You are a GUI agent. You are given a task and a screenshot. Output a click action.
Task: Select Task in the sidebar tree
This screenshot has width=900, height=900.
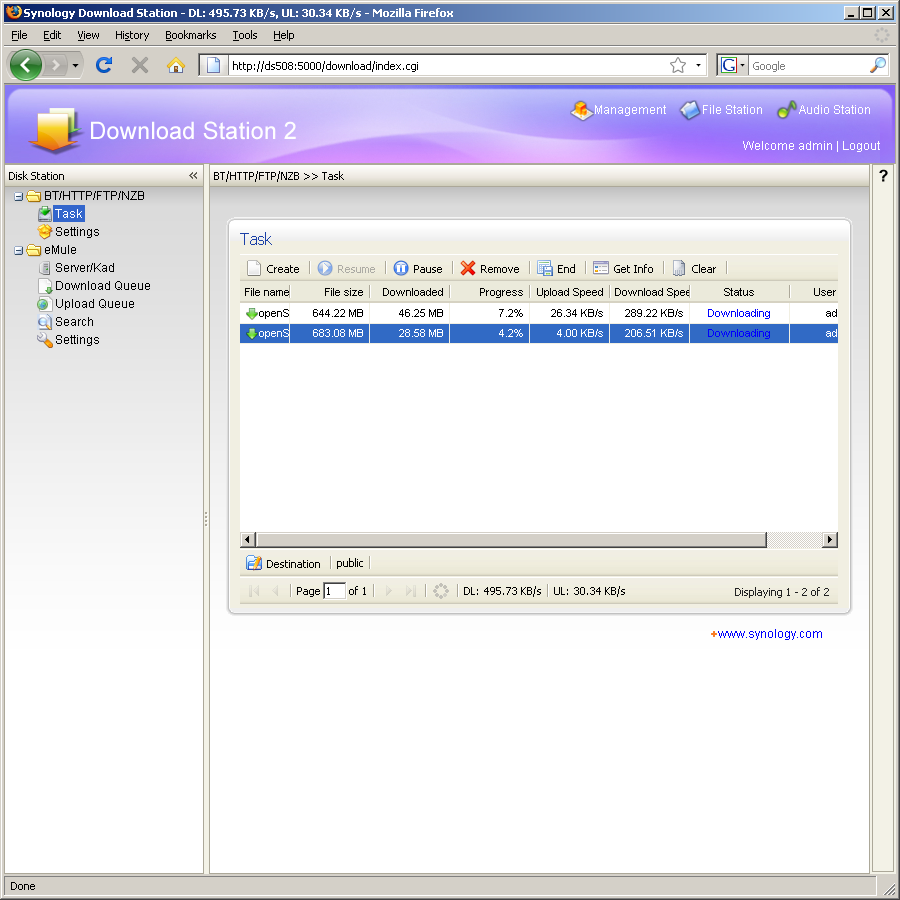coord(69,214)
